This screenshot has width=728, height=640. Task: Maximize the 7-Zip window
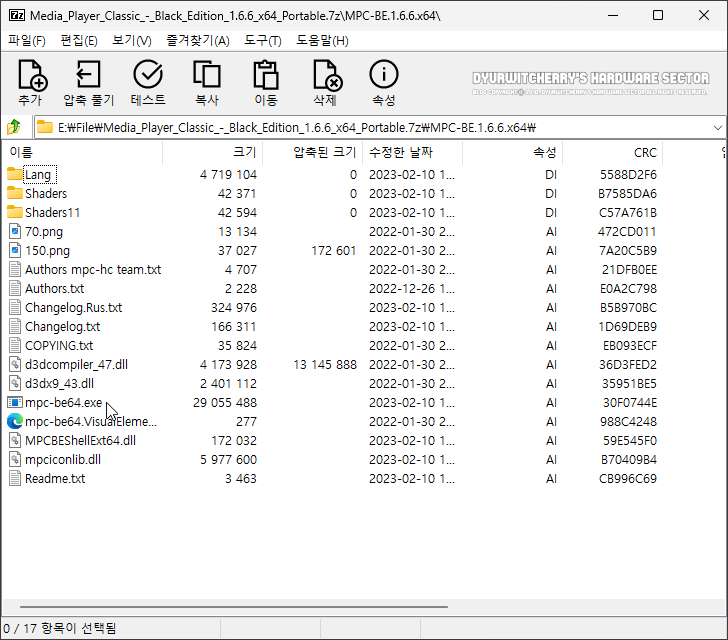coord(657,15)
